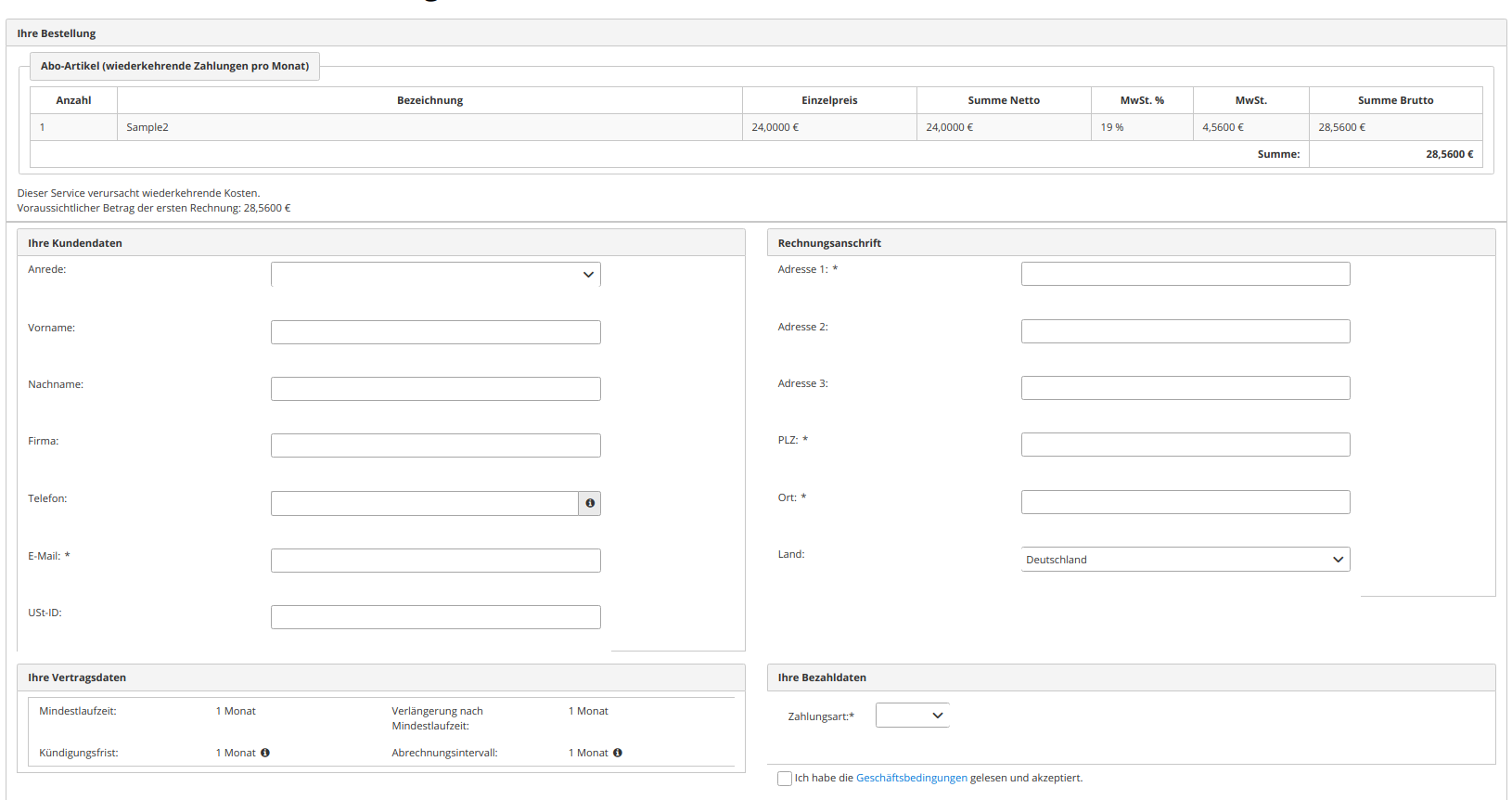Click the Ort input field
Image resolution: width=1512 pixels, height=800 pixels.
tap(1185, 502)
